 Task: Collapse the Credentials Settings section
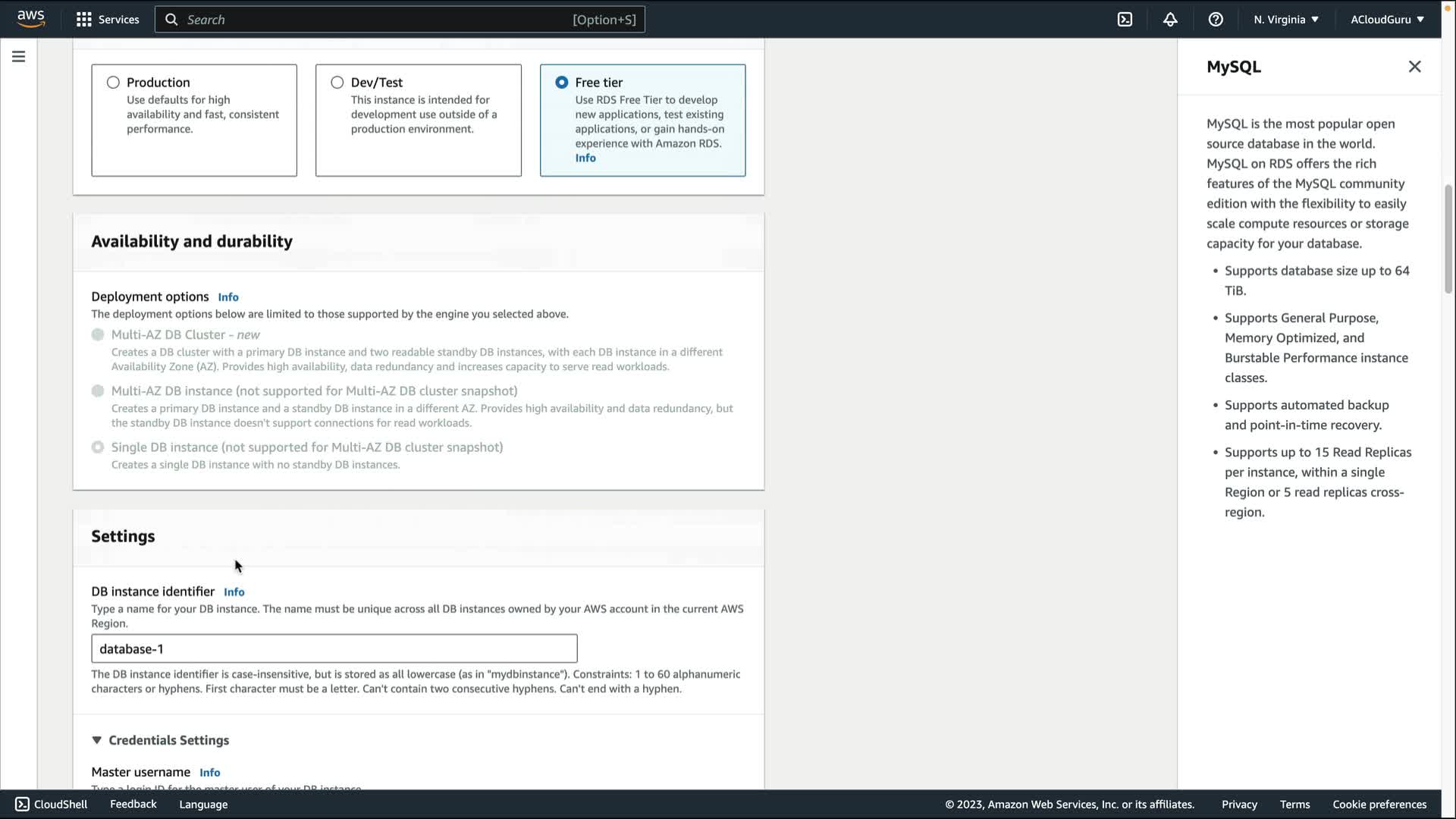tap(97, 740)
